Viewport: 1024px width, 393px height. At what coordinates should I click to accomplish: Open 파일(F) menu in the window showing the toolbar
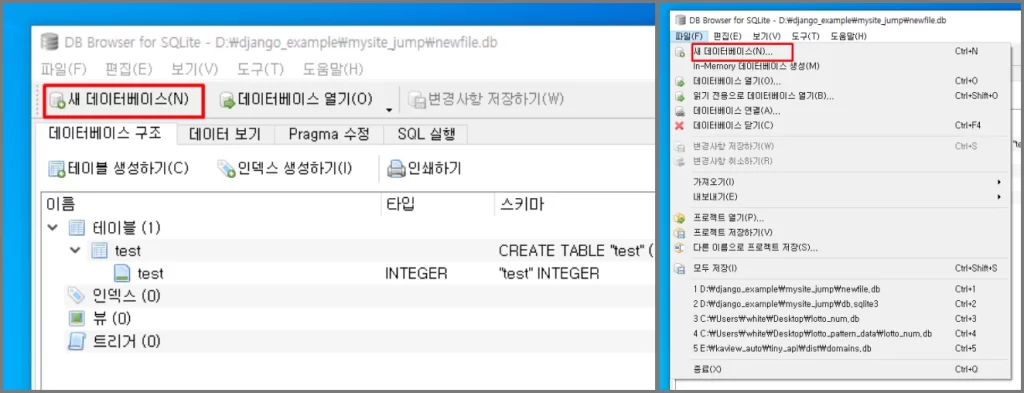63,69
